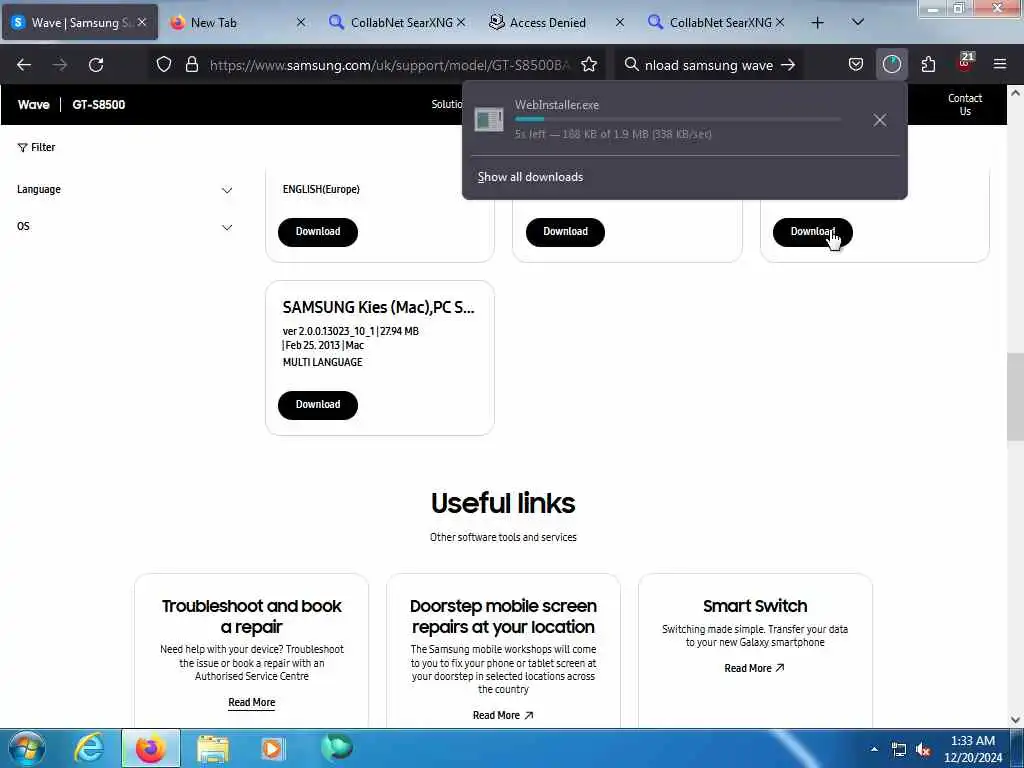The width and height of the screenshot is (1024, 768).
Task: Click the Filter heading
Action: [37, 148]
